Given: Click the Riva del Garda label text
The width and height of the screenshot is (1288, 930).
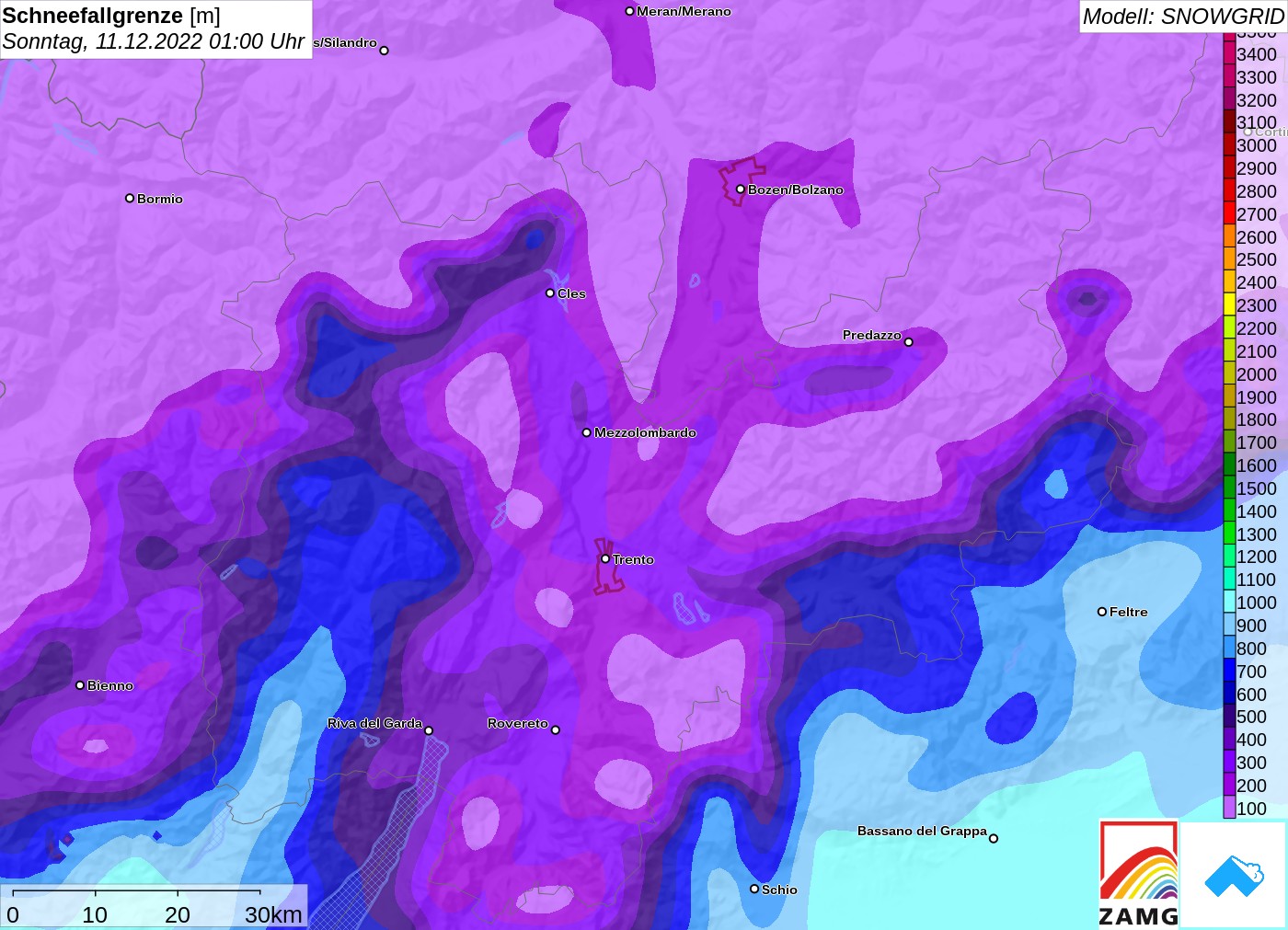Looking at the screenshot, I should tap(375, 723).
